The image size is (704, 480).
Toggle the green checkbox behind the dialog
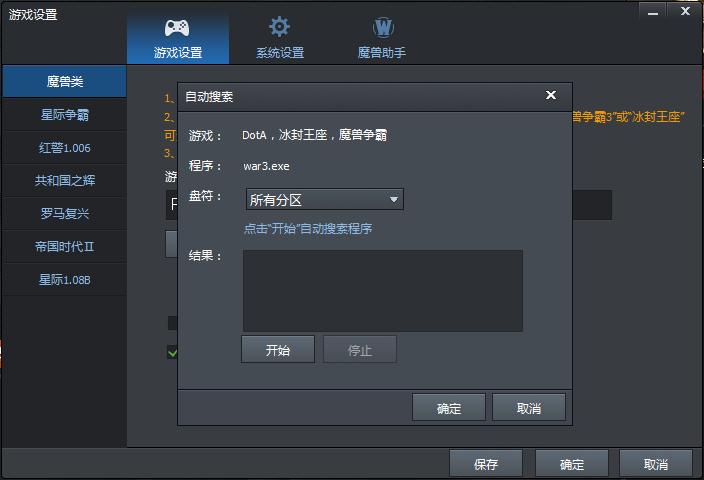pyautogui.click(x=172, y=352)
